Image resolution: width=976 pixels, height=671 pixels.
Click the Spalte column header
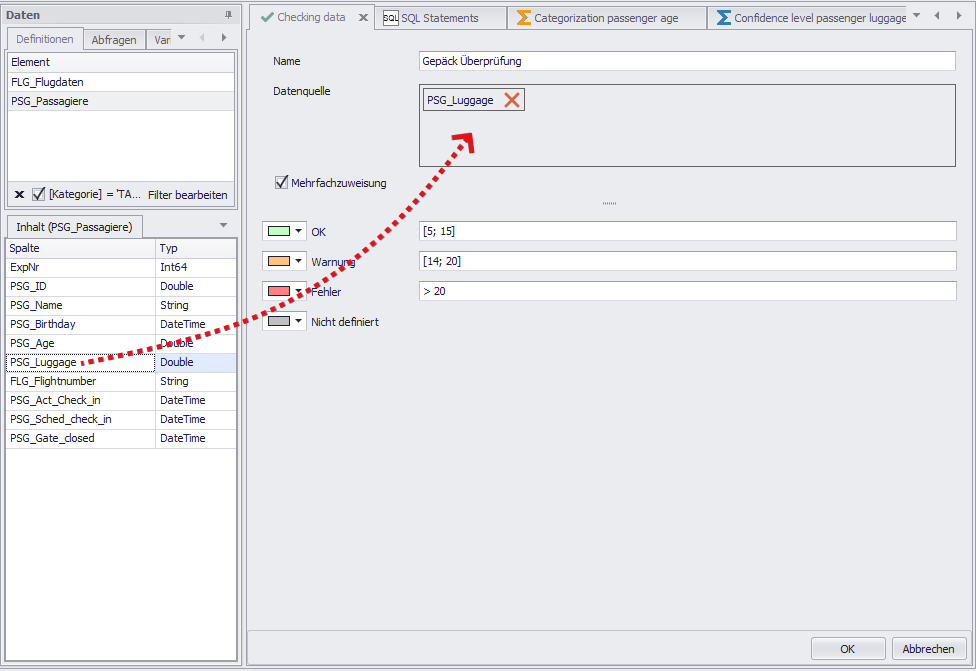[x=81, y=248]
